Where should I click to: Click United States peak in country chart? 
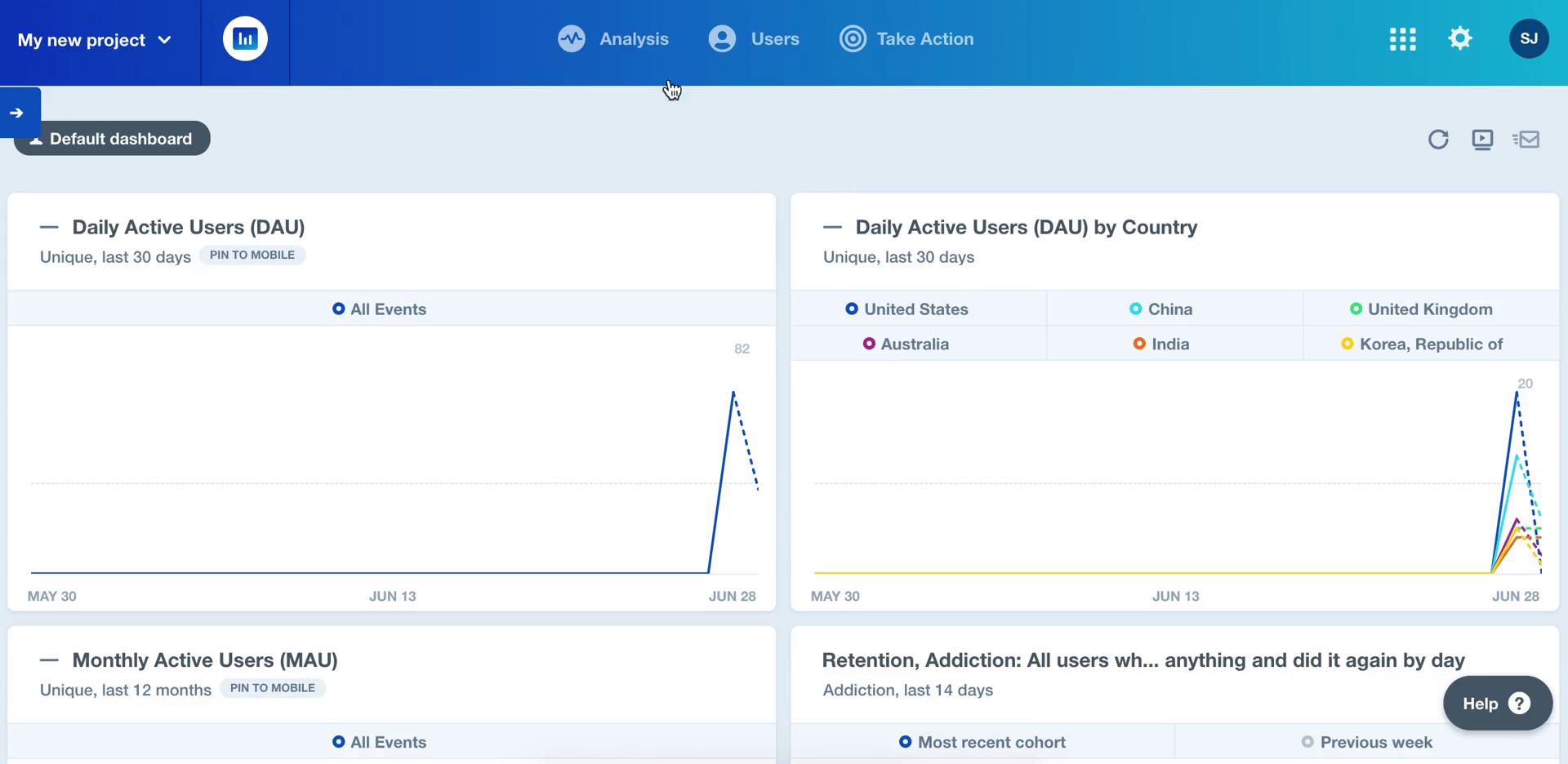pos(1517,393)
